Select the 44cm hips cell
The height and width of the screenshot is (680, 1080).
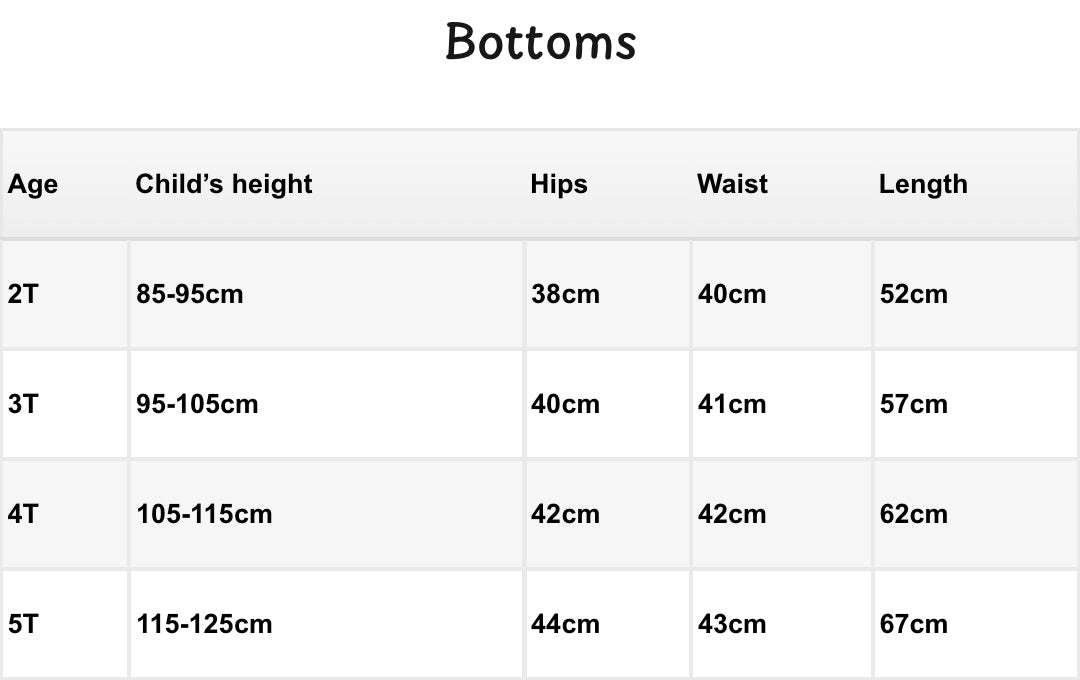tap(608, 624)
